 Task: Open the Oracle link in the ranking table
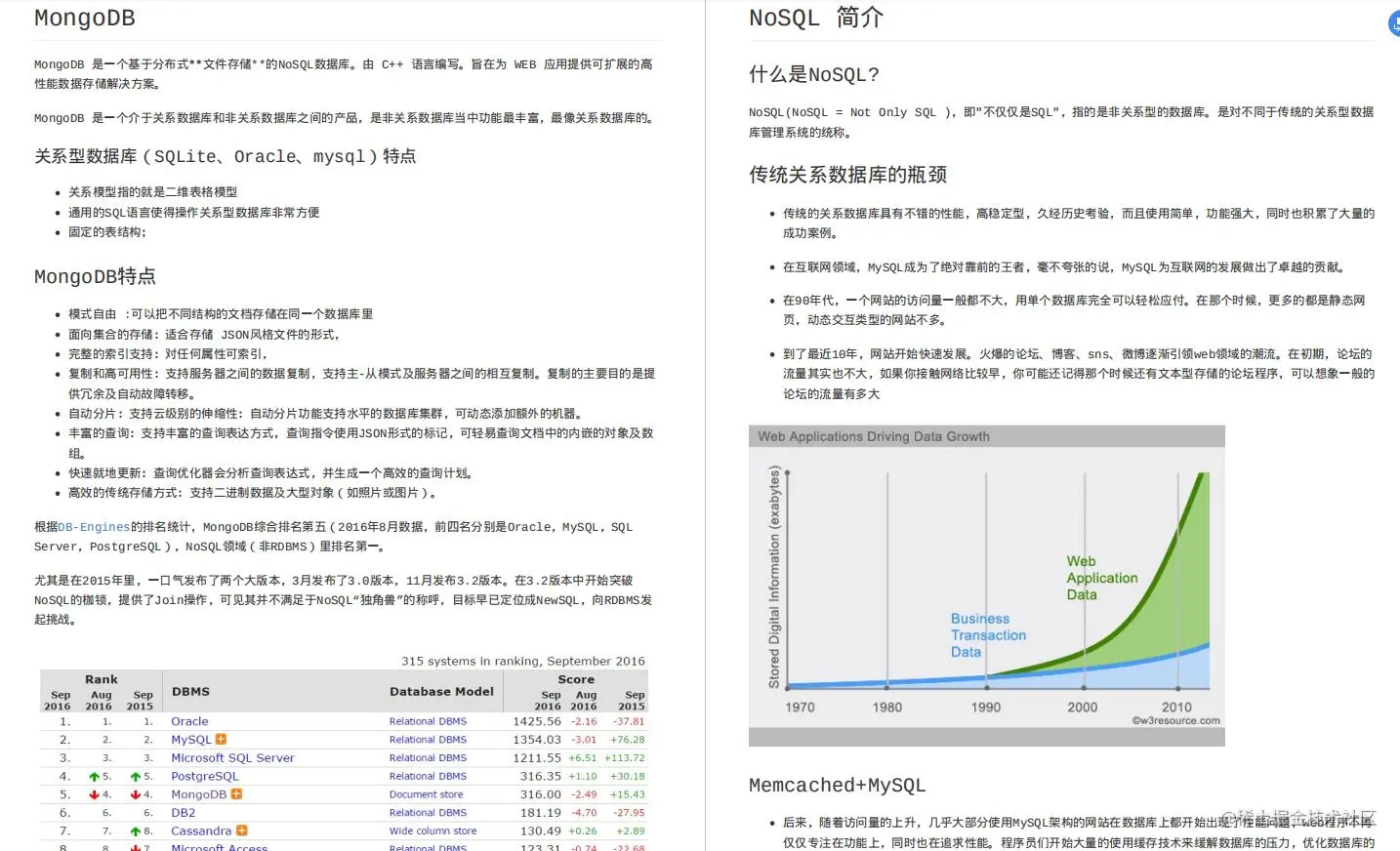189,721
